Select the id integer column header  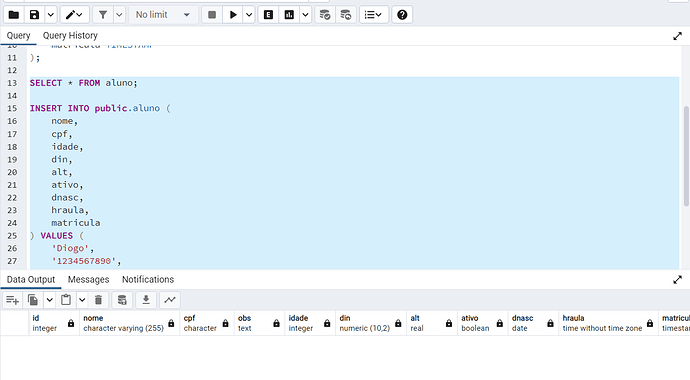54,323
